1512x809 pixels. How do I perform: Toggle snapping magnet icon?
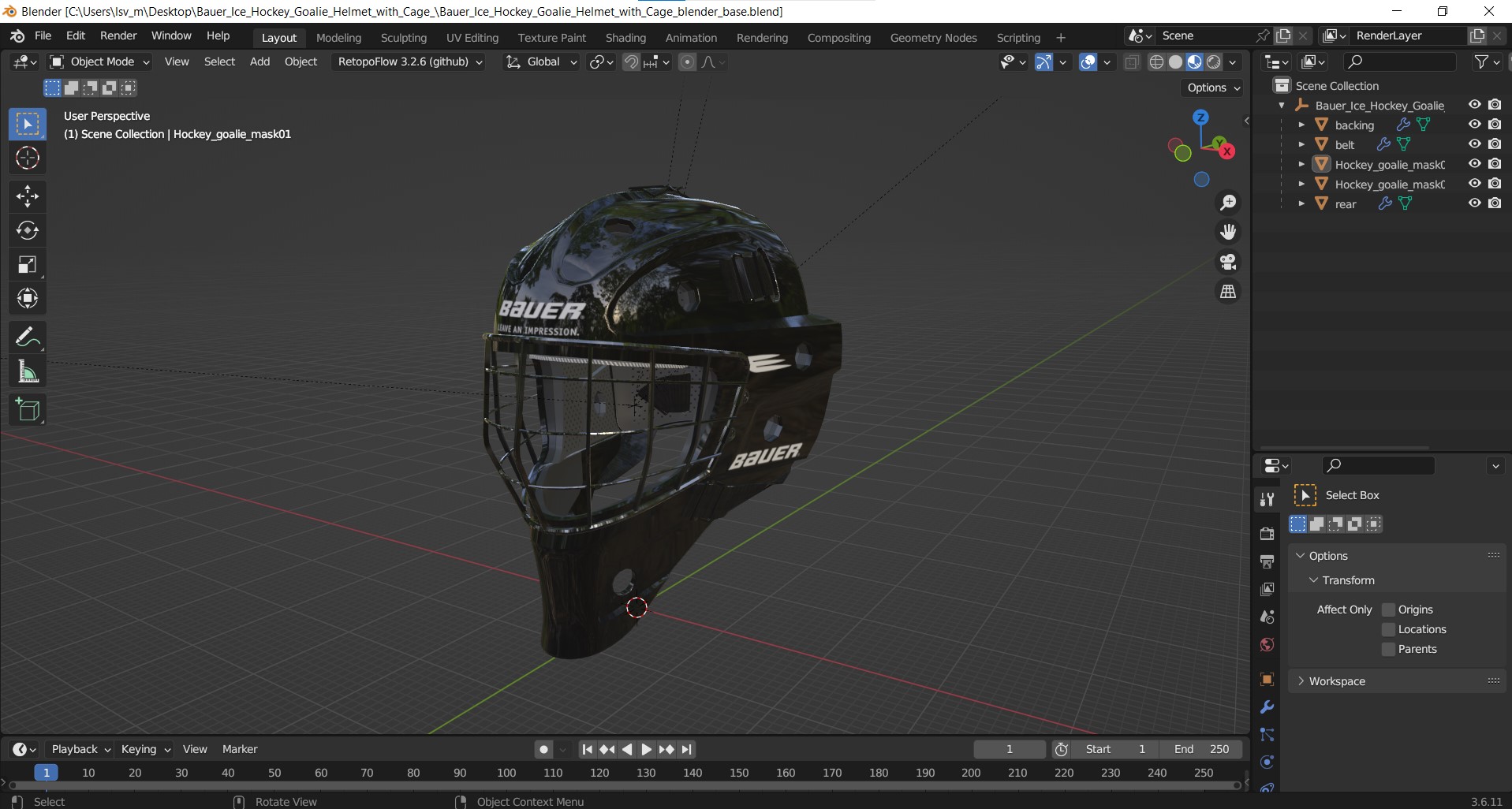point(631,62)
